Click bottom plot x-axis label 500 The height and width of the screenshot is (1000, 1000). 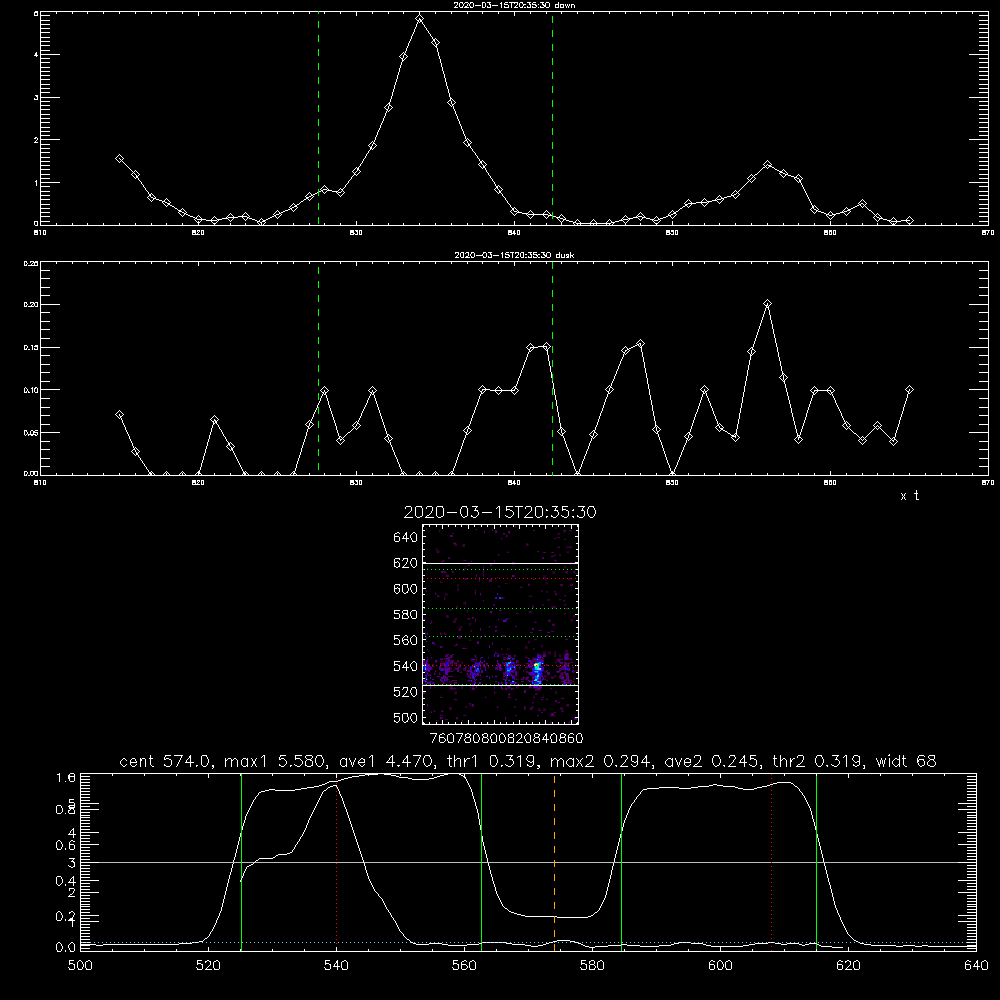coord(80,966)
